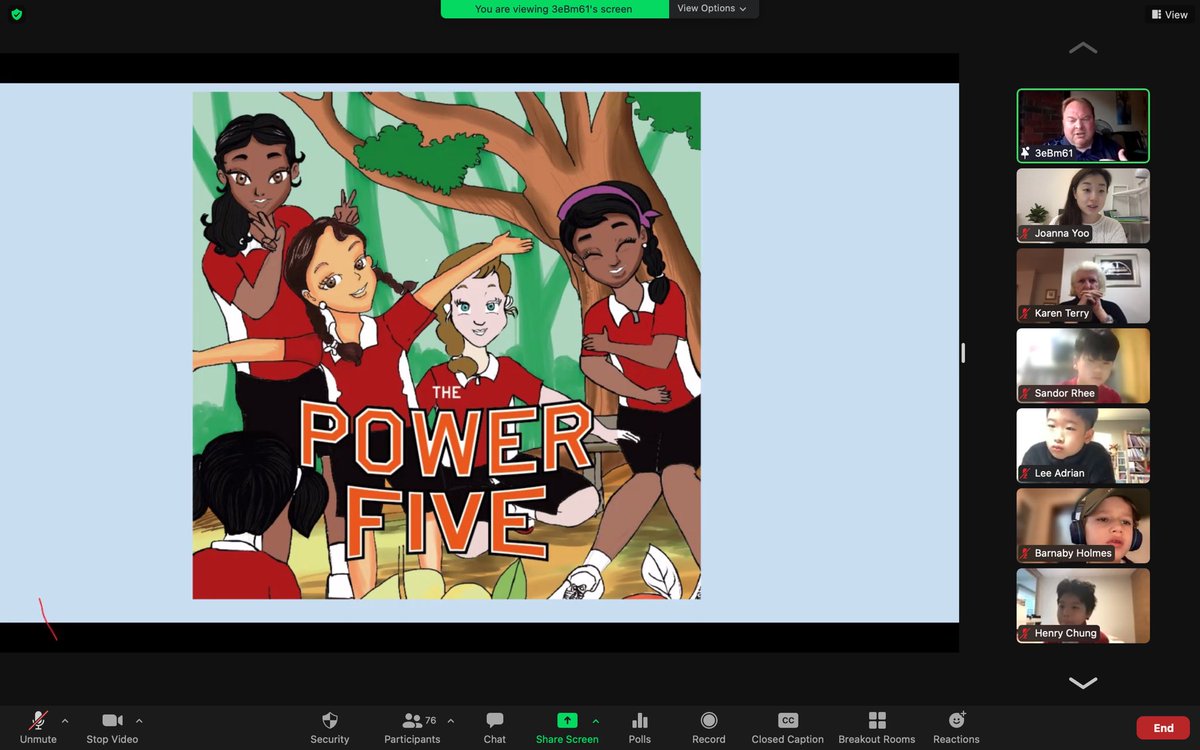This screenshot has height=750, width=1200.
Task: Click the 'You are viewing 3eBm61's screen' banner
Action: [x=555, y=9]
